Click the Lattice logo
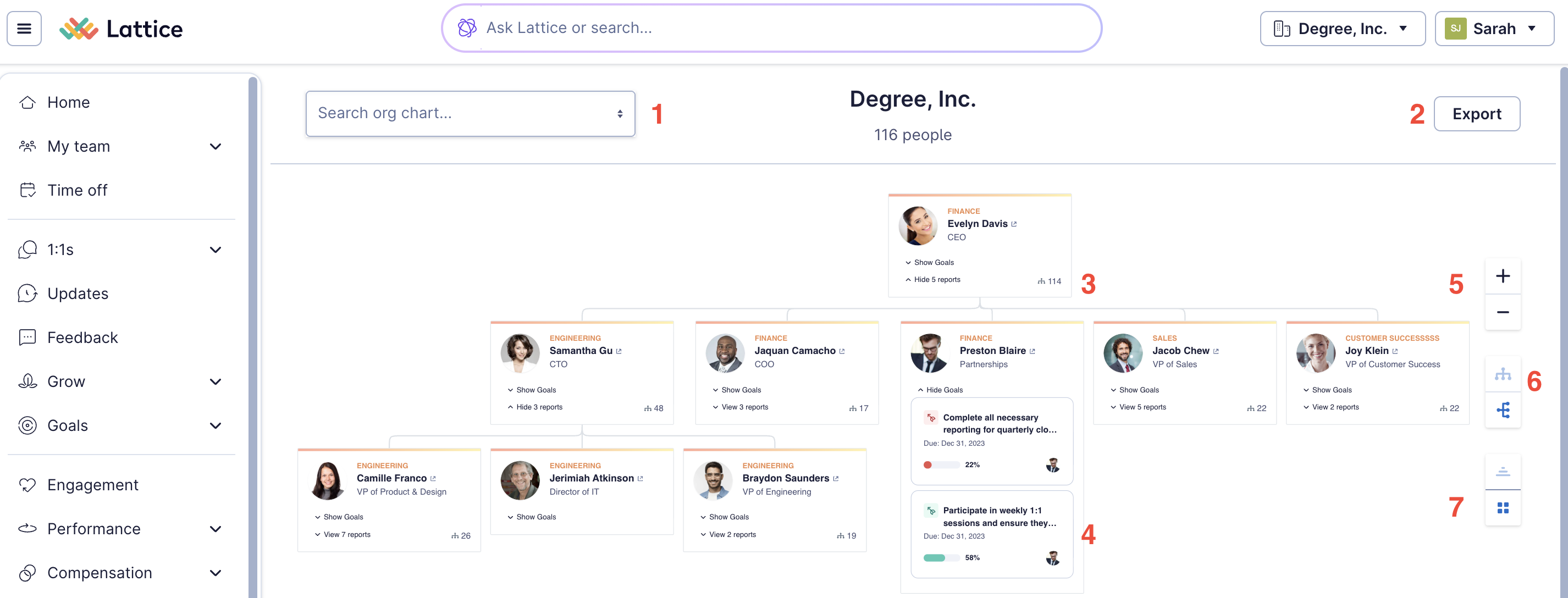 pos(121,28)
